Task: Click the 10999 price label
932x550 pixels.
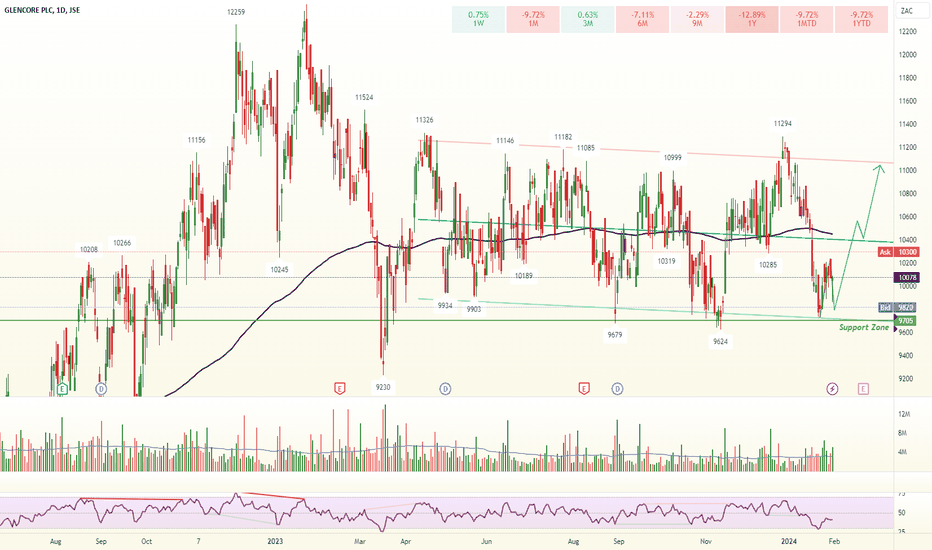Action: (x=673, y=158)
